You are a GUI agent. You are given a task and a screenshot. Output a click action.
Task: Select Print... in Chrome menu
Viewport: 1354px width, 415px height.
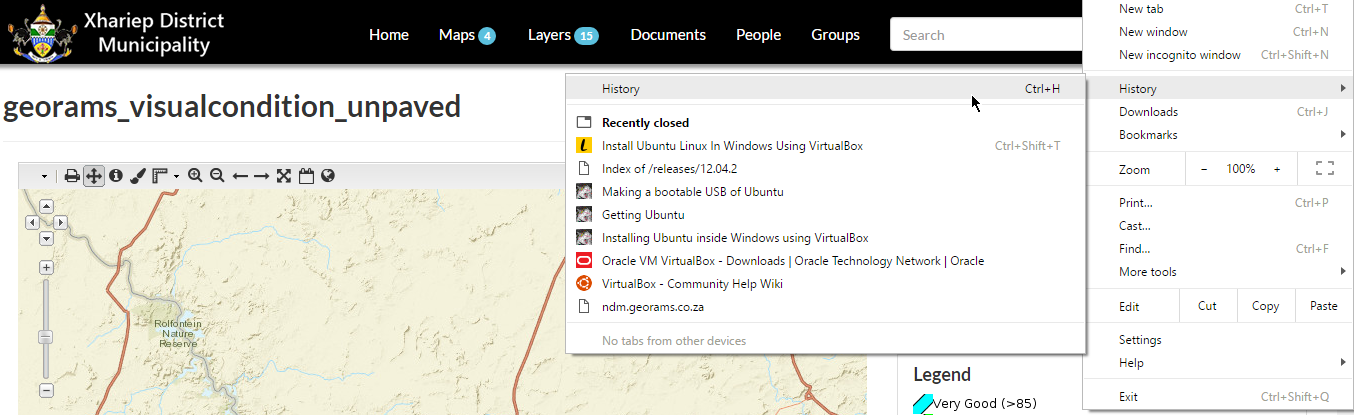[x=1218, y=203]
